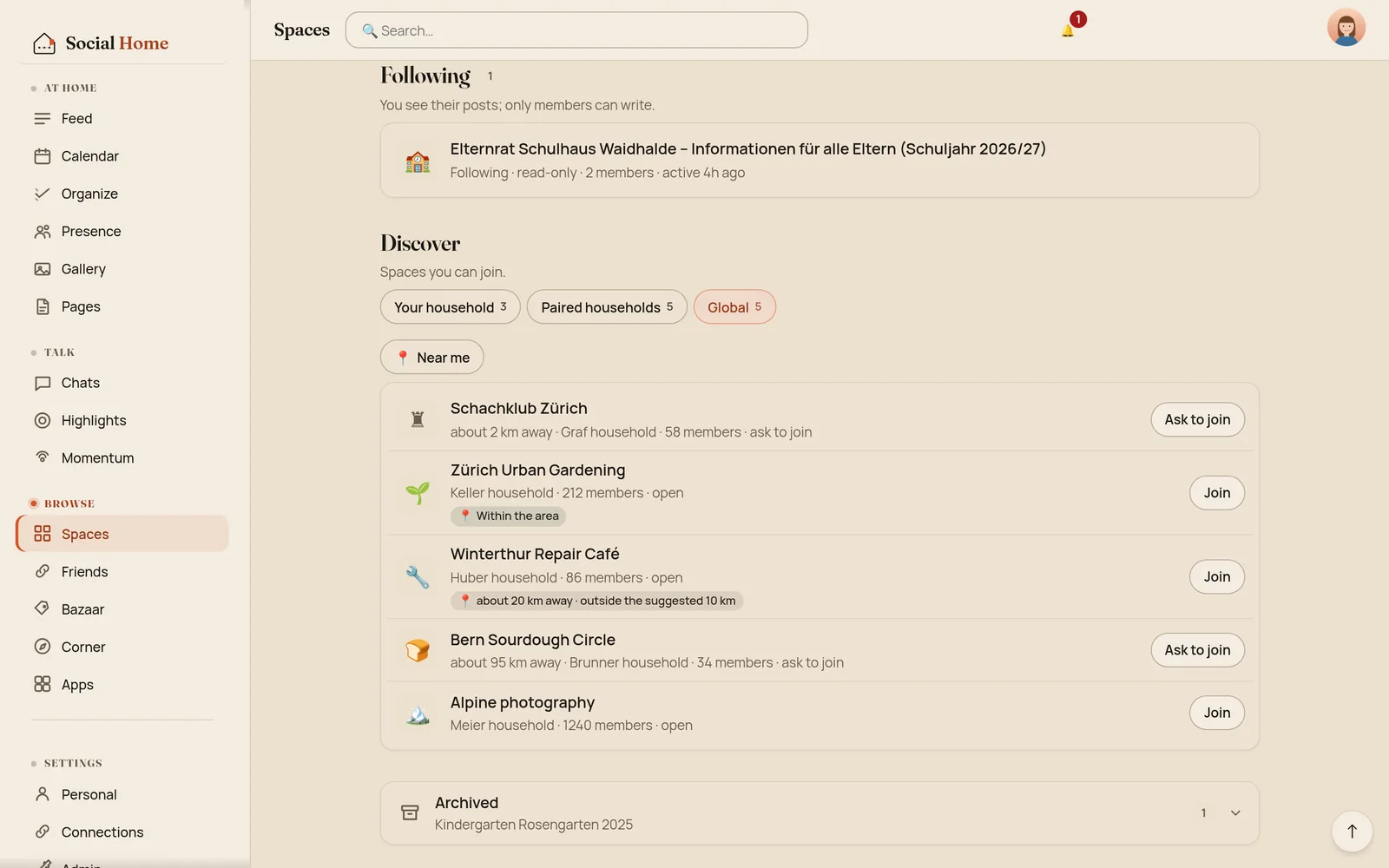Viewport: 1389px width, 868px height.
Task: Click the Zürich Urban Gardening sprout icon
Action: (418, 493)
